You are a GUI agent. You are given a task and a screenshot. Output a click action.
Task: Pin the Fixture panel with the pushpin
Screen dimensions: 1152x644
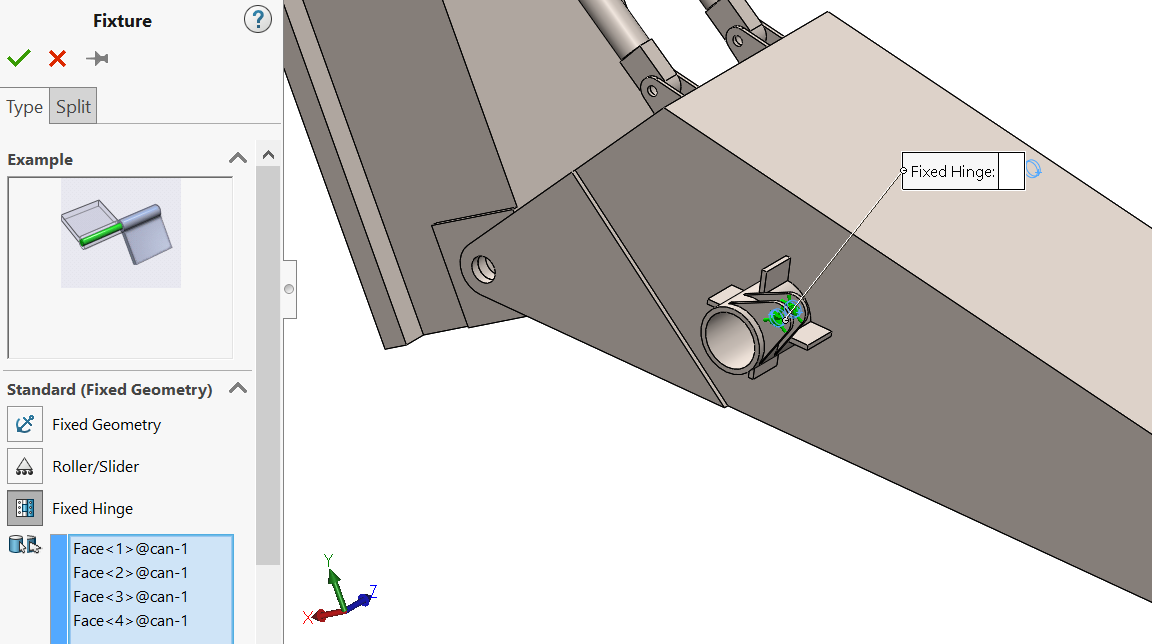[97, 59]
